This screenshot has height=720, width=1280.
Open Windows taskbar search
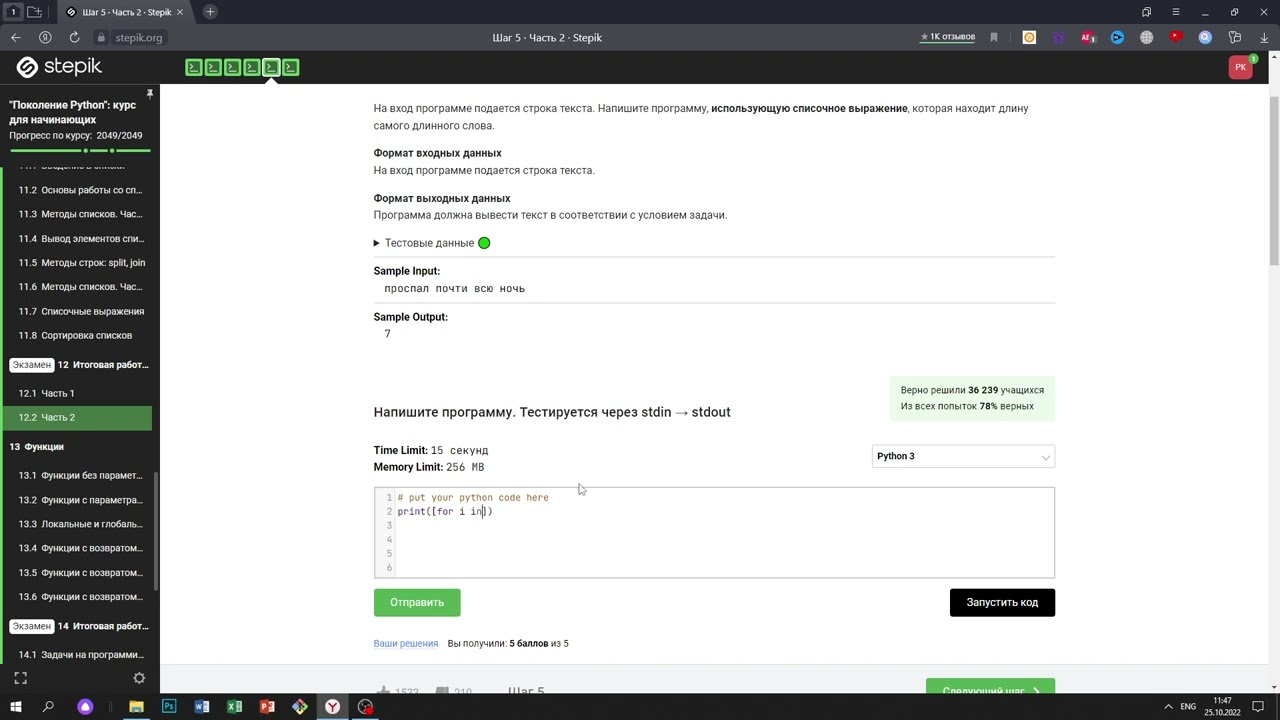tap(48, 706)
